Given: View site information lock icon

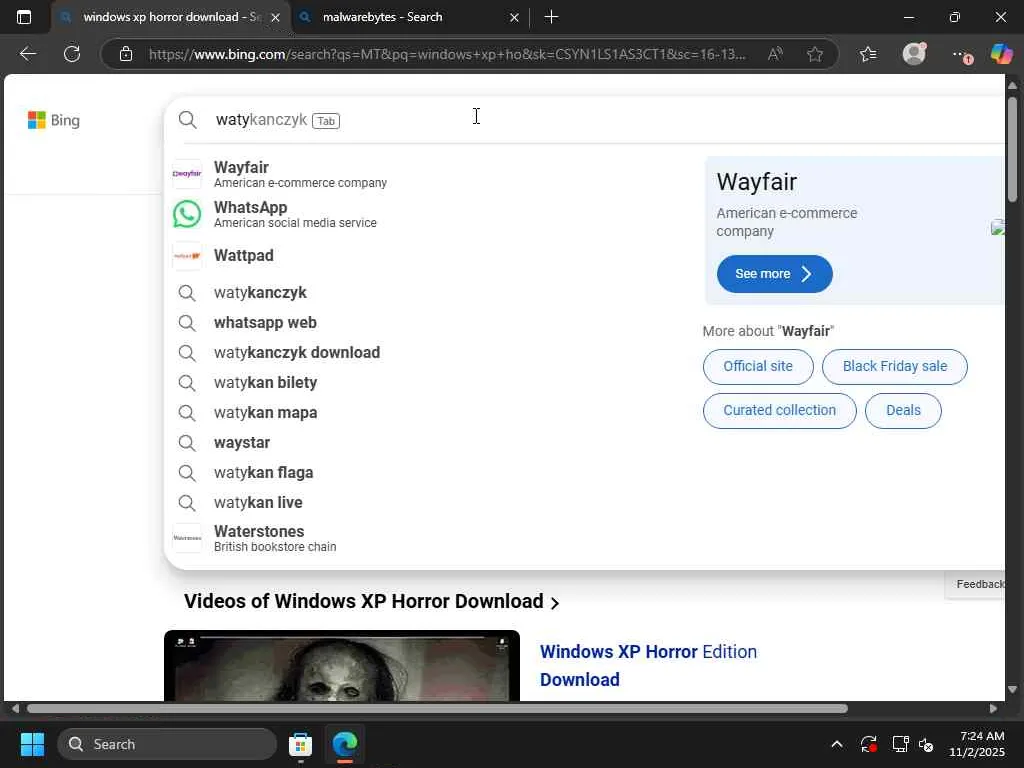Looking at the screenshot, I should point(126,54).
